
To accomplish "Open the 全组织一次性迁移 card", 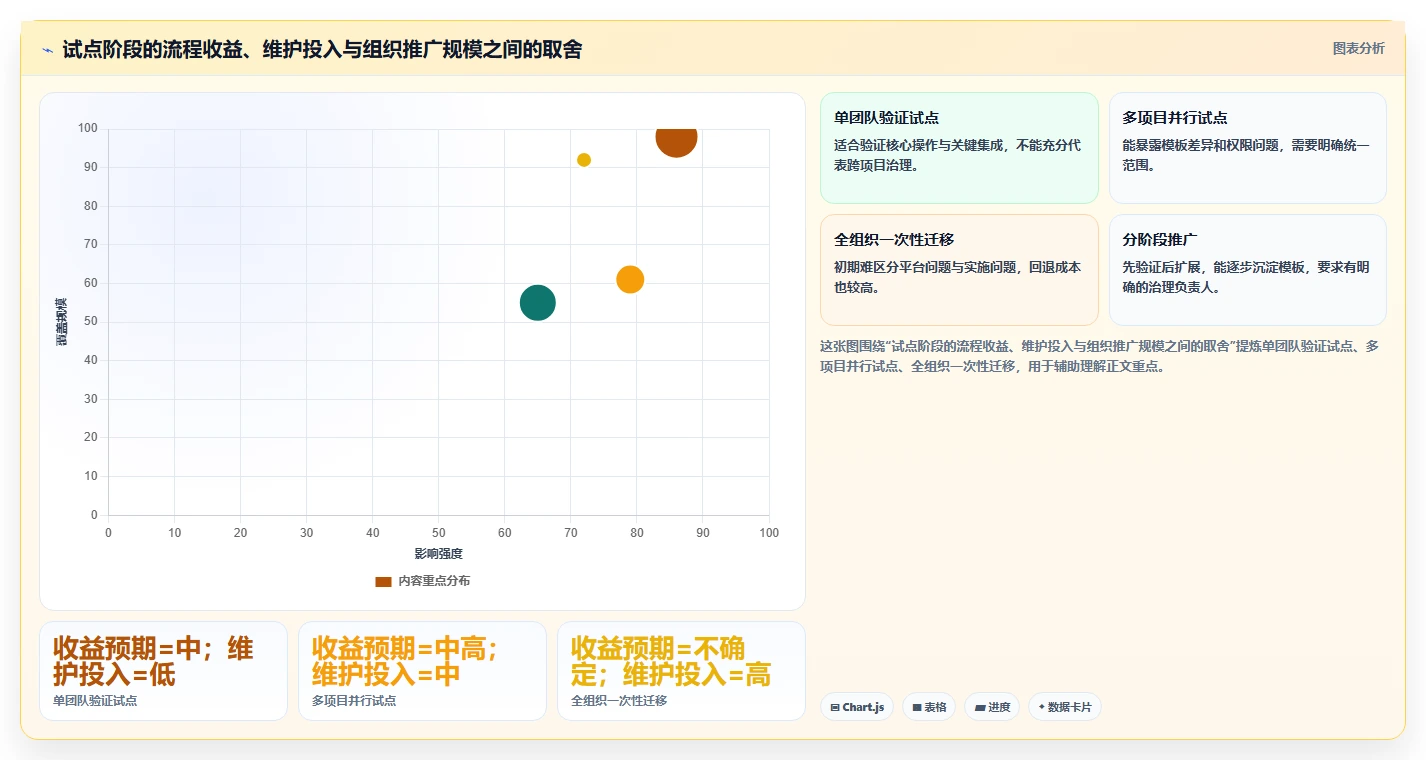I will (959, 270).
